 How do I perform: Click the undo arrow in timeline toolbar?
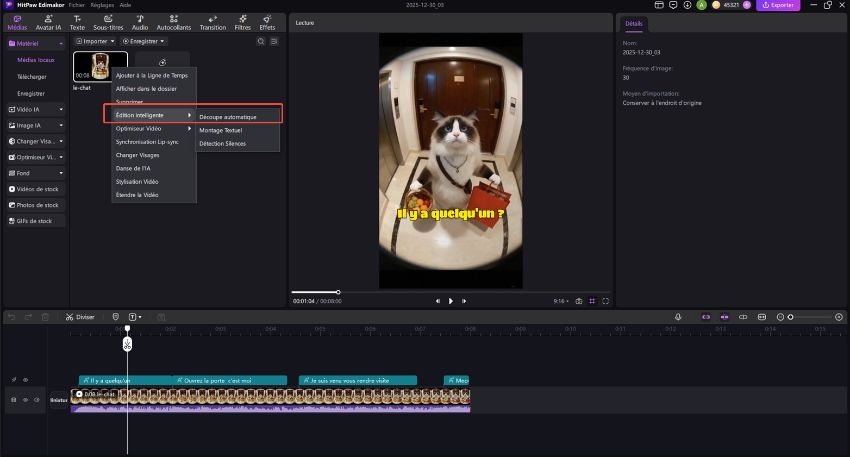pyautogui.click(x=11, y=317)
